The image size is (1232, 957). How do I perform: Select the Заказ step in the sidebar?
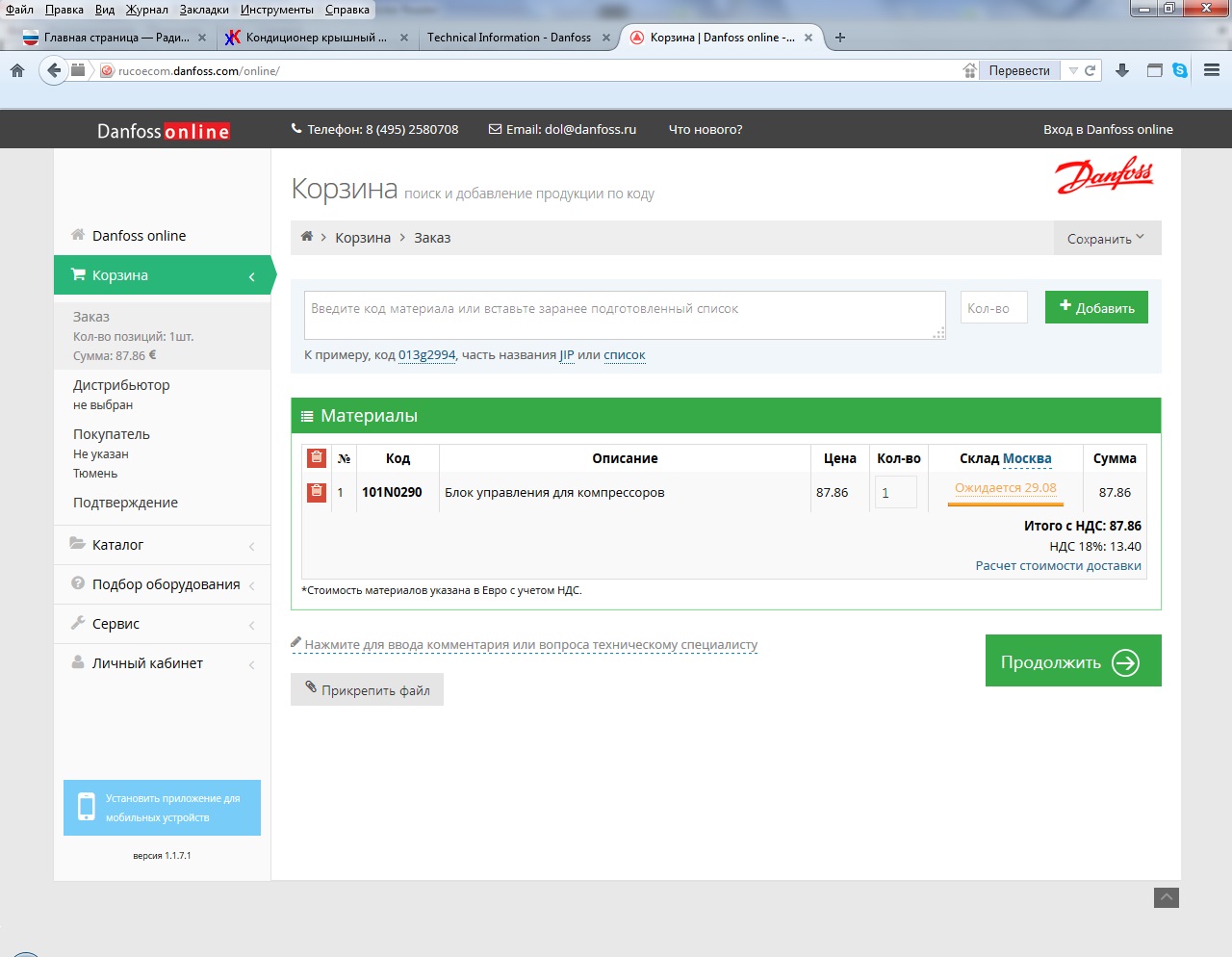tap(91, 317)
